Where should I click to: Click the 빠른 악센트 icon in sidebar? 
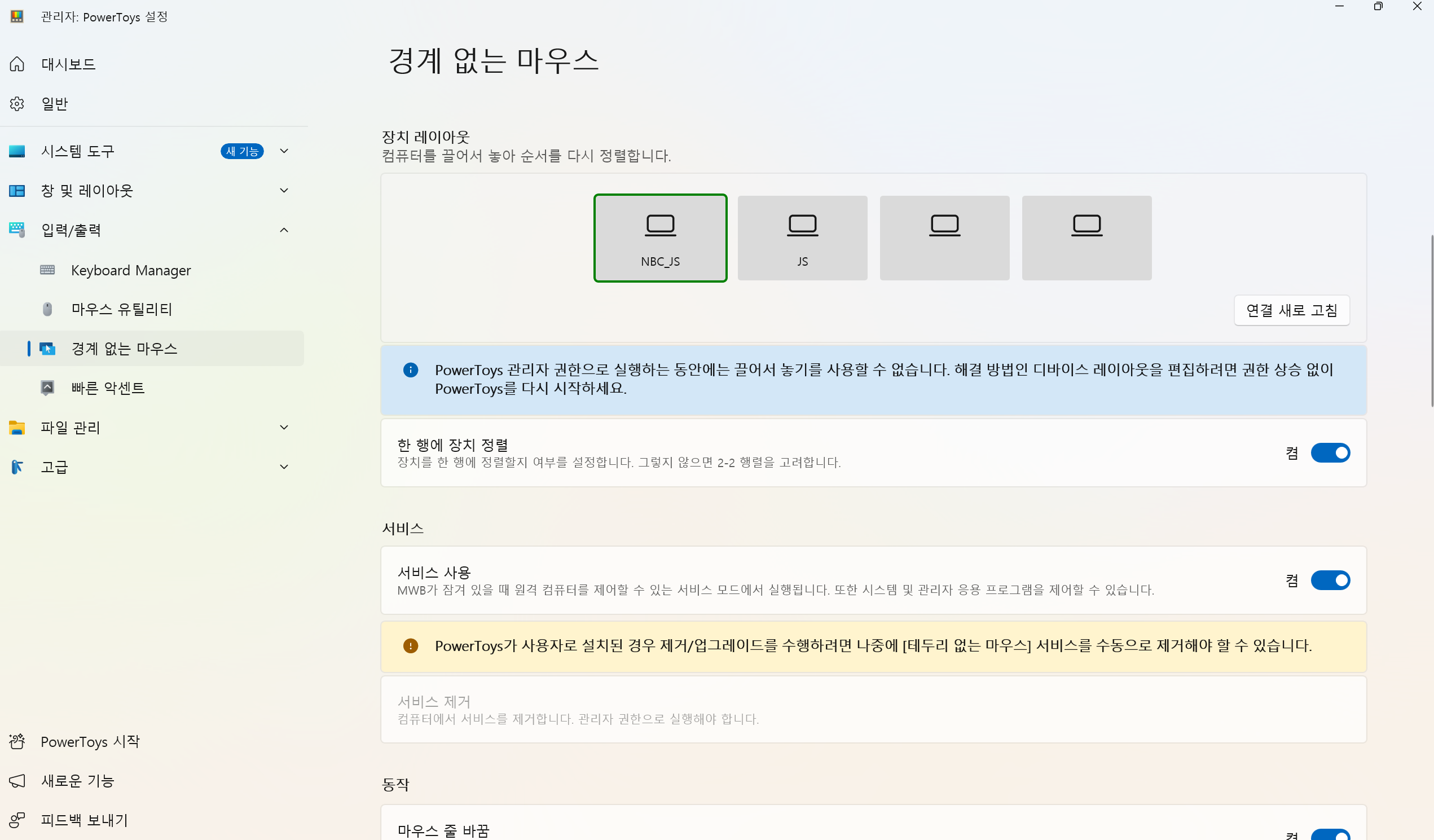click(47, 388)
